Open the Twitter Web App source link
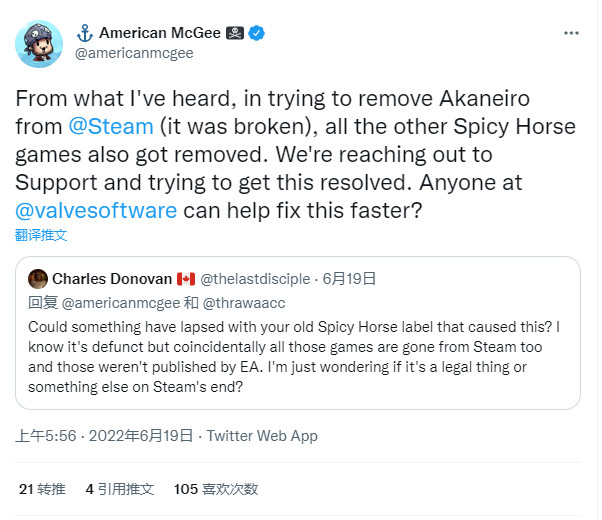The image size is (602, 520). point(262,436)
